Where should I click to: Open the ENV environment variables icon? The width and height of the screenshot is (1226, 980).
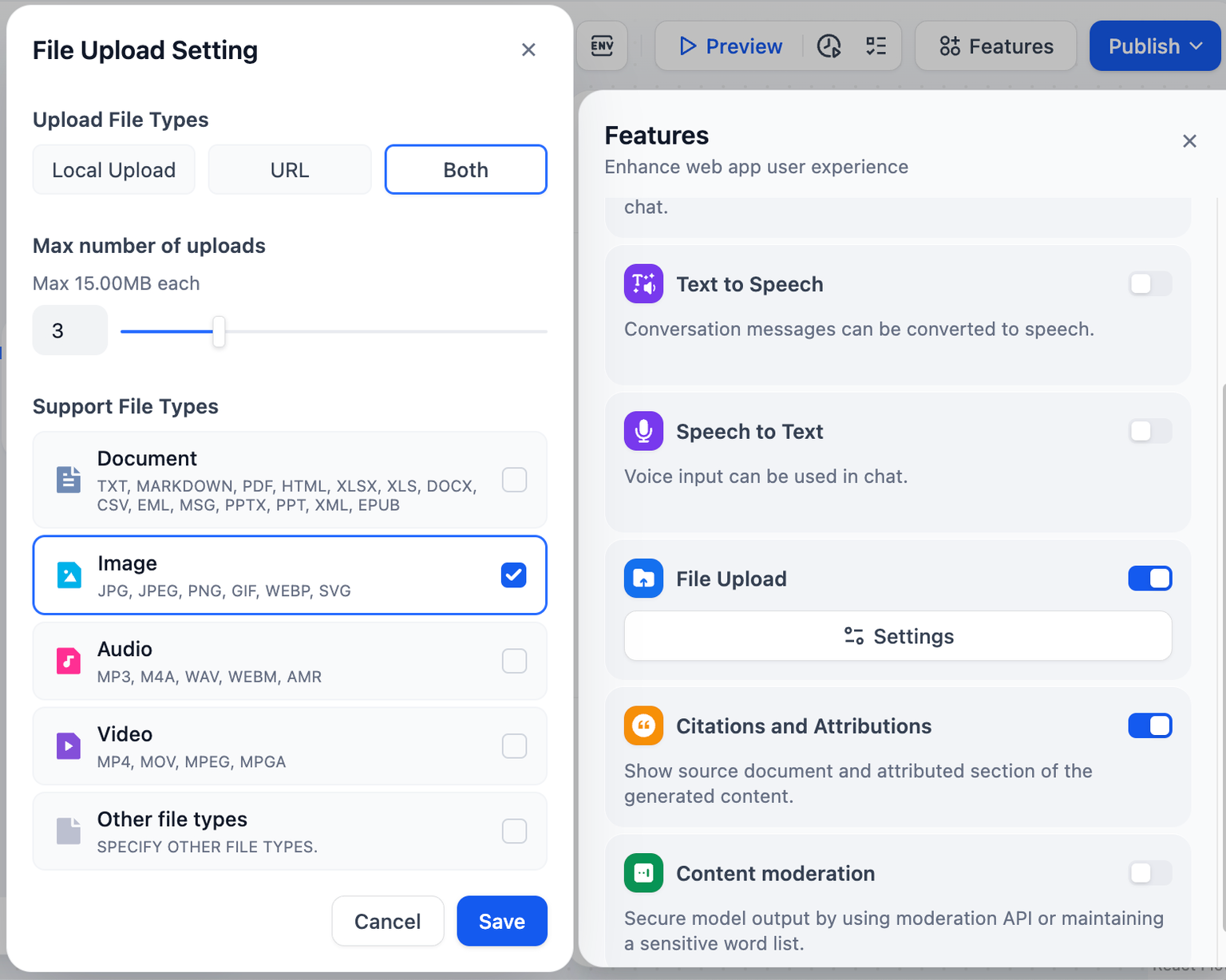click(603, 45)
